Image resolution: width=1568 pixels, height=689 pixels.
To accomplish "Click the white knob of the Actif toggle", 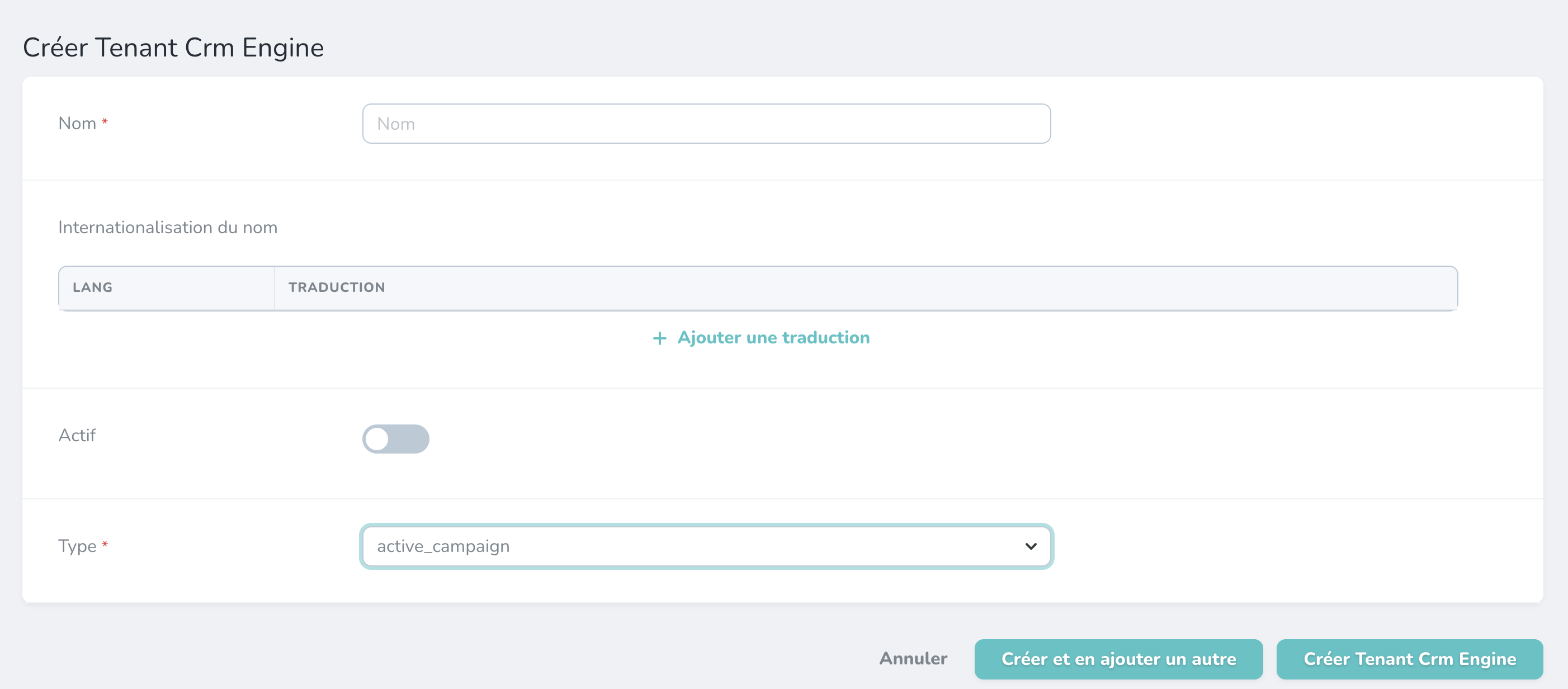I will tap(377, 439).
